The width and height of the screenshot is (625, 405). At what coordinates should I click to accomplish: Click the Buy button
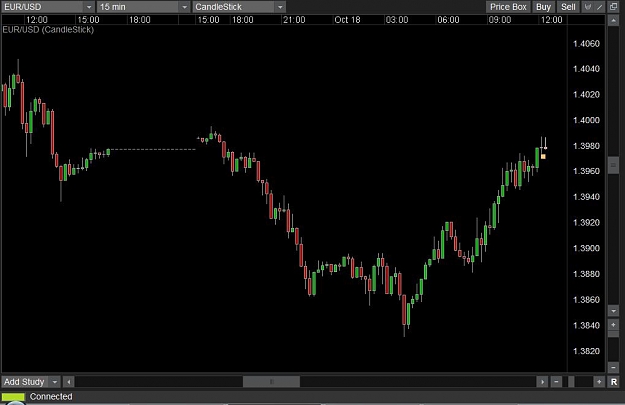point(543,7)
